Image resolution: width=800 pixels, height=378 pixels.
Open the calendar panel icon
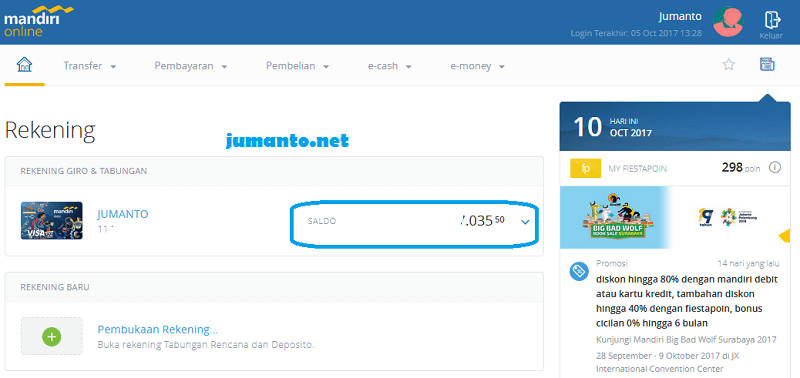point(767,64)
